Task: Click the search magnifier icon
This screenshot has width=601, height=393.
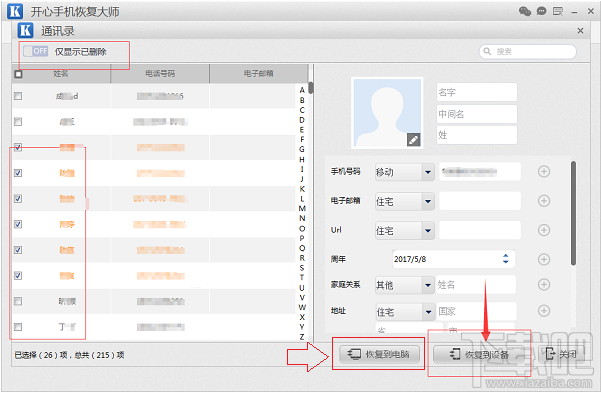Action: (x=487, y=51)
